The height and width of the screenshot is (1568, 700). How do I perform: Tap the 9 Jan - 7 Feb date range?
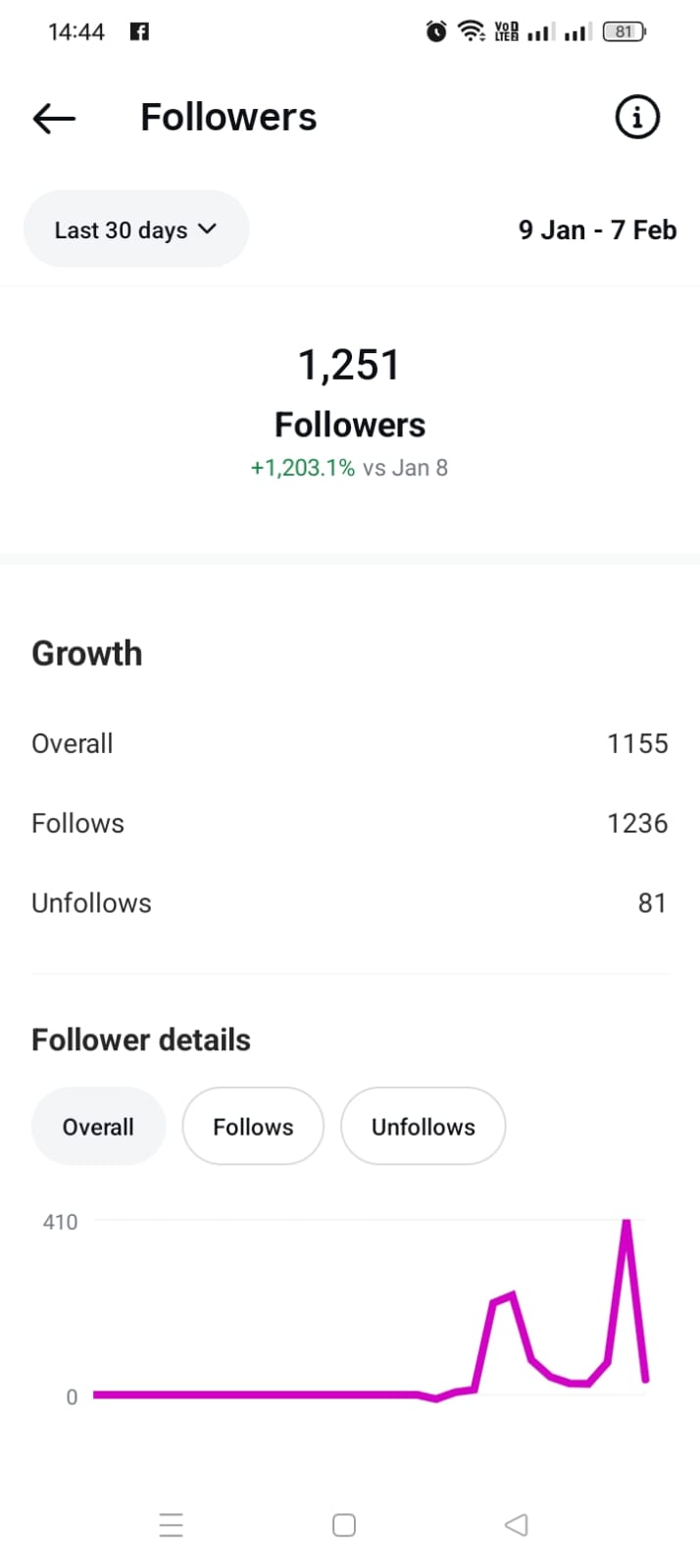pos(597,230)
